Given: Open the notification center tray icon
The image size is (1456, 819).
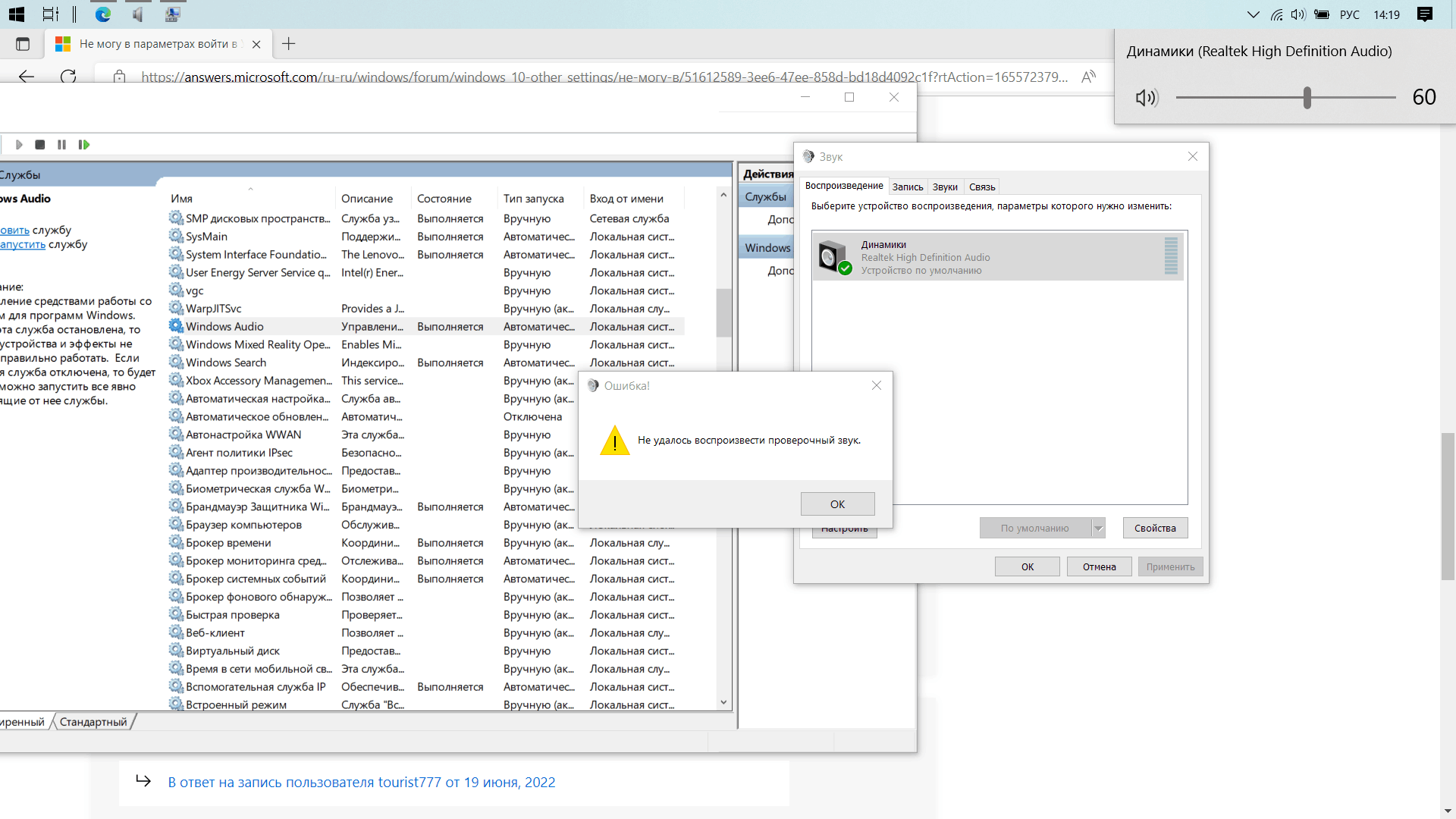Looking at the screenshot, I should (x=1424, y=14).
